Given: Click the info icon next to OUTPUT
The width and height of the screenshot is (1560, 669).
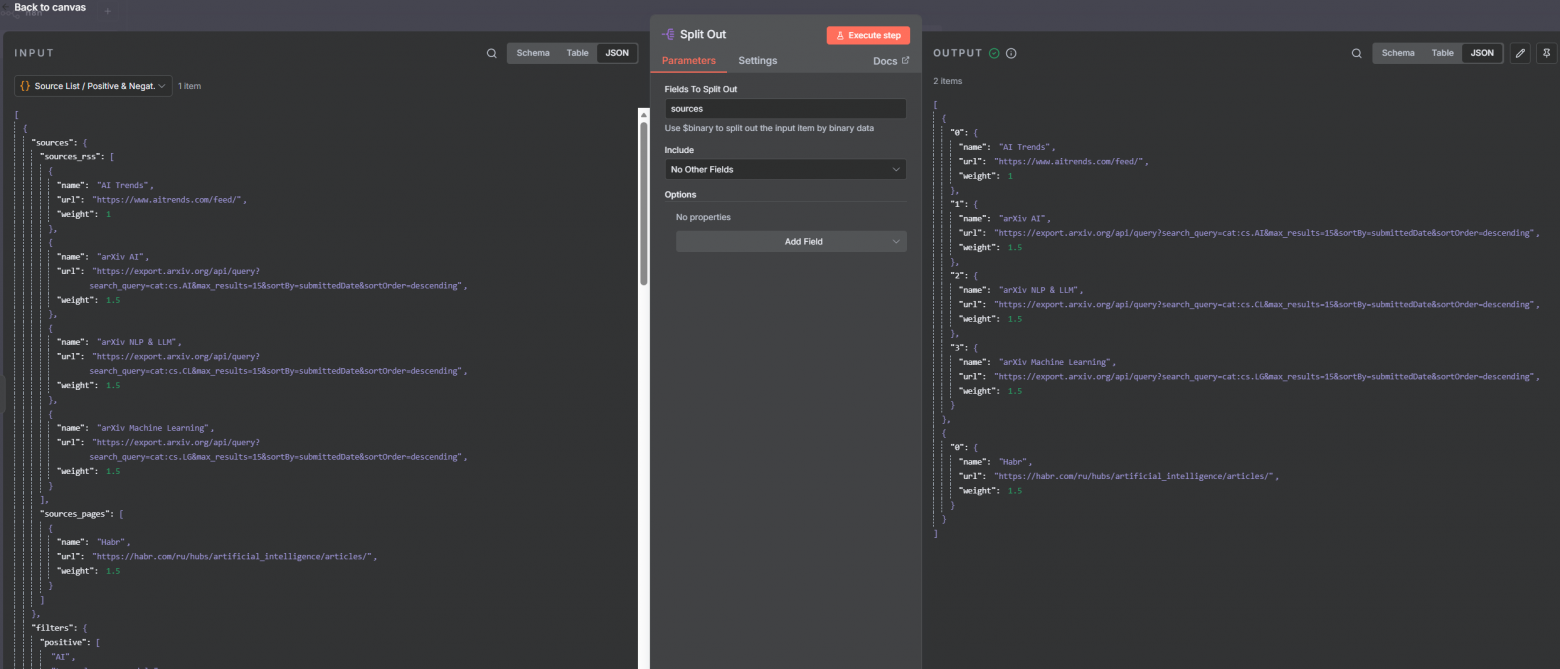Looking at the screenshot, I should 1011,53.
